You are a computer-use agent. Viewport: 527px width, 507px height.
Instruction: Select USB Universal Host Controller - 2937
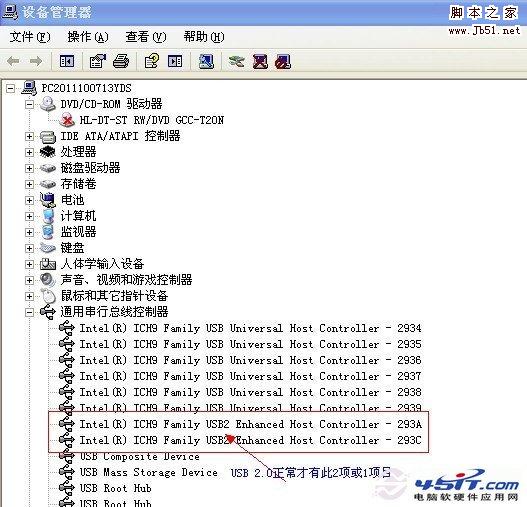(250, 376)
